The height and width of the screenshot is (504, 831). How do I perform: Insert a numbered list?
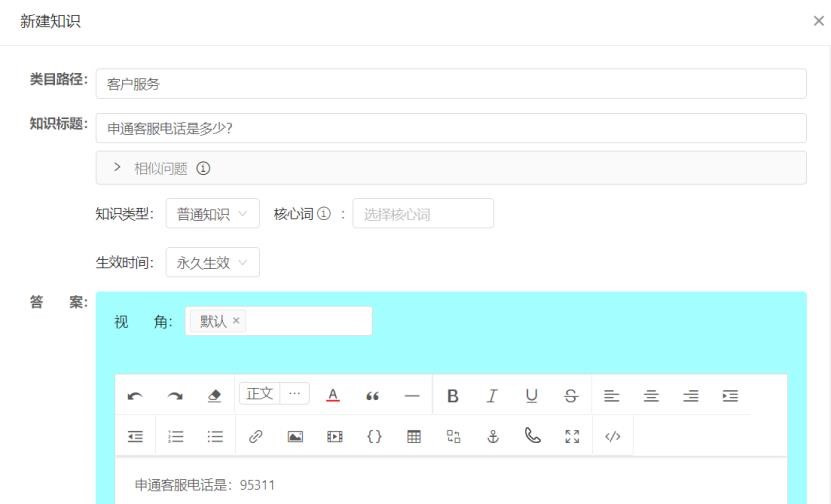pyautogui.click(x=175, y=436)
